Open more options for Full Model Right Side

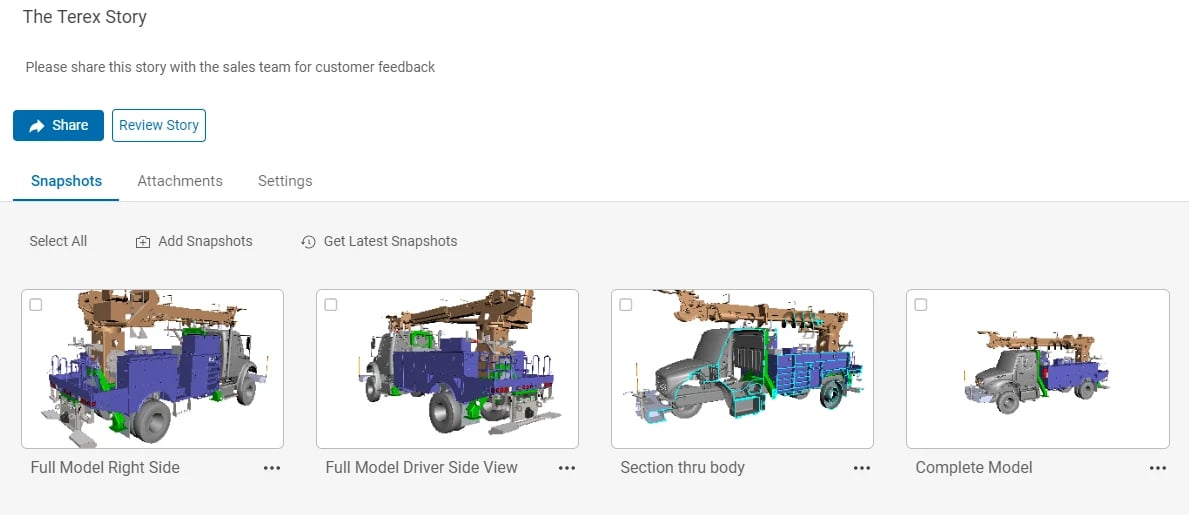(x=272, y=468)
